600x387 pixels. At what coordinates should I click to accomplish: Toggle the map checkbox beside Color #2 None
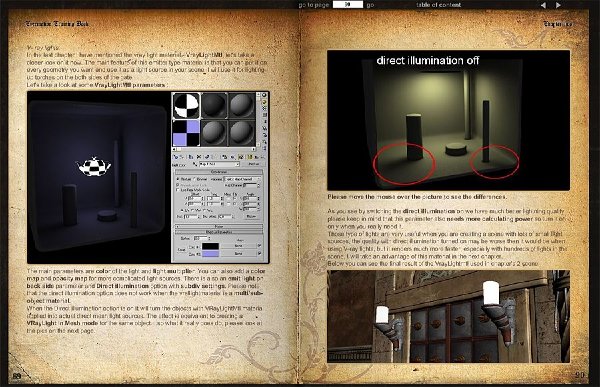[x=259, y=253]
